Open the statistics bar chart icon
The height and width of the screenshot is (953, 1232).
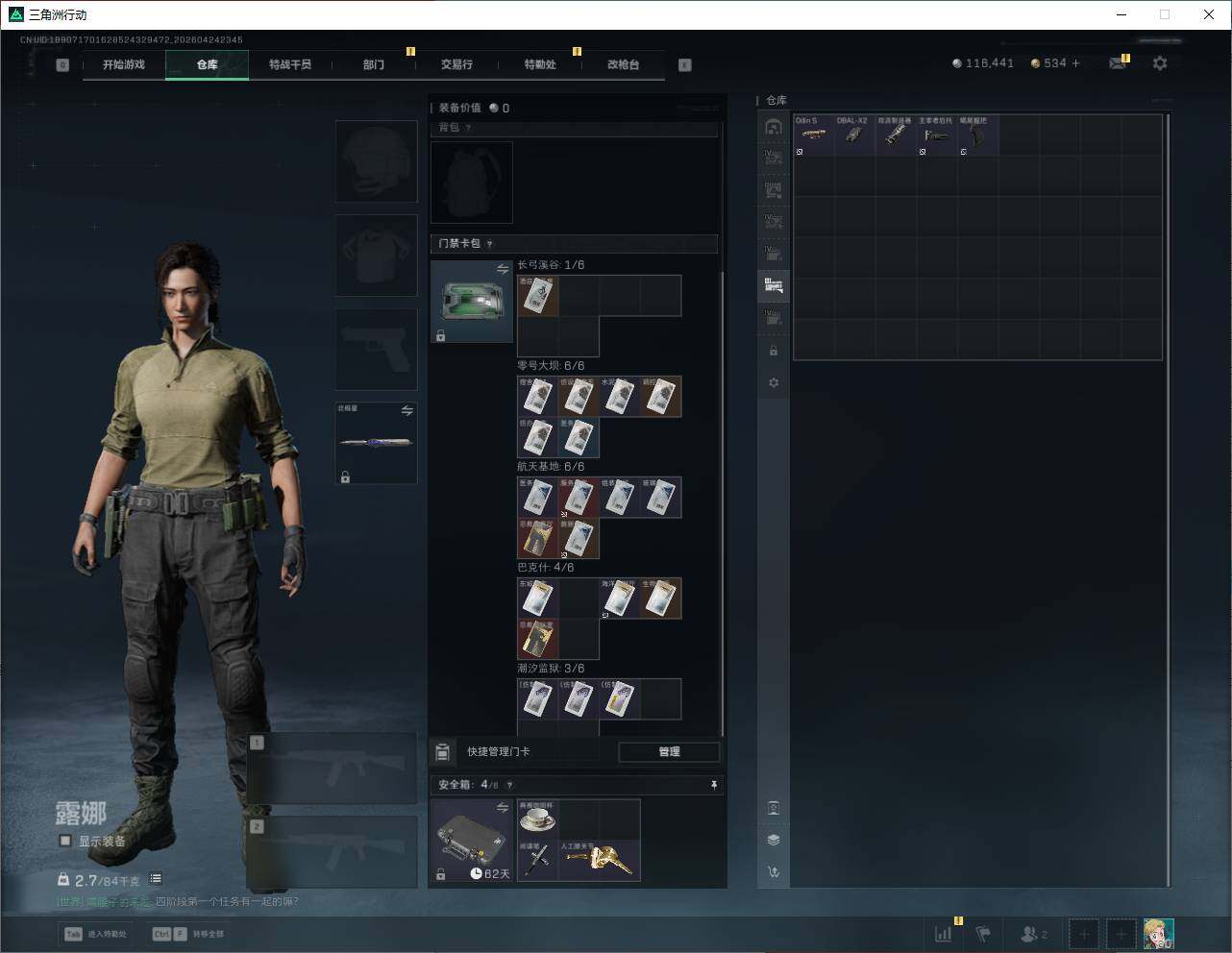coord(944,934)
